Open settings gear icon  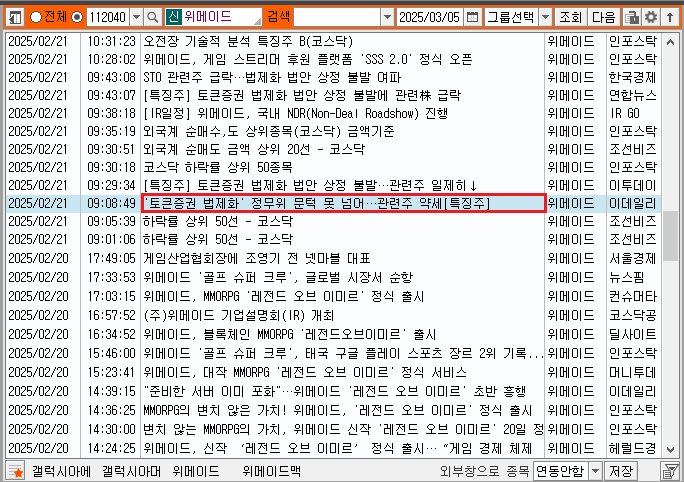[x=651, y=17]
